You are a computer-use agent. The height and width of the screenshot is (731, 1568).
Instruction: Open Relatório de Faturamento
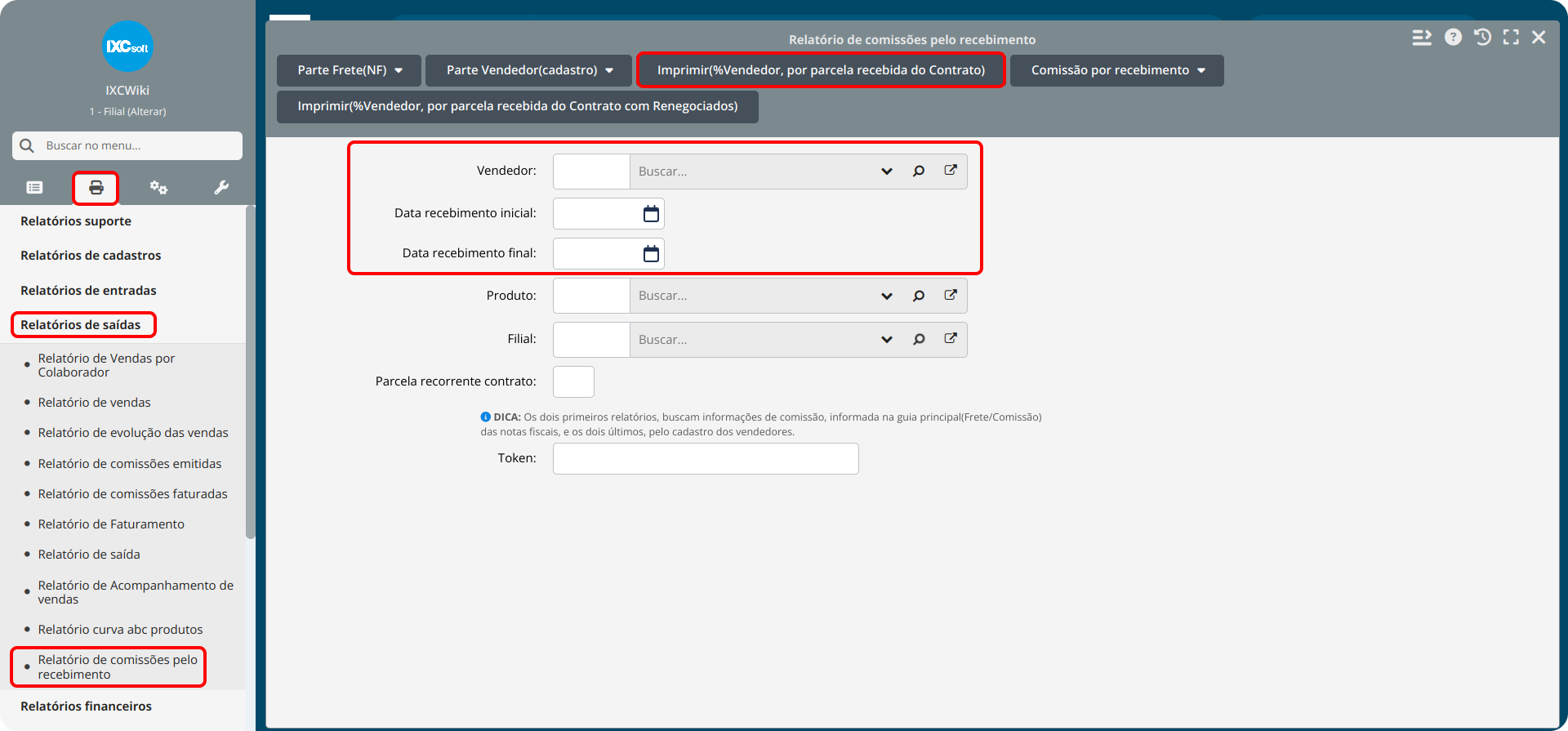pyautogui.click(x=111, y=524)
